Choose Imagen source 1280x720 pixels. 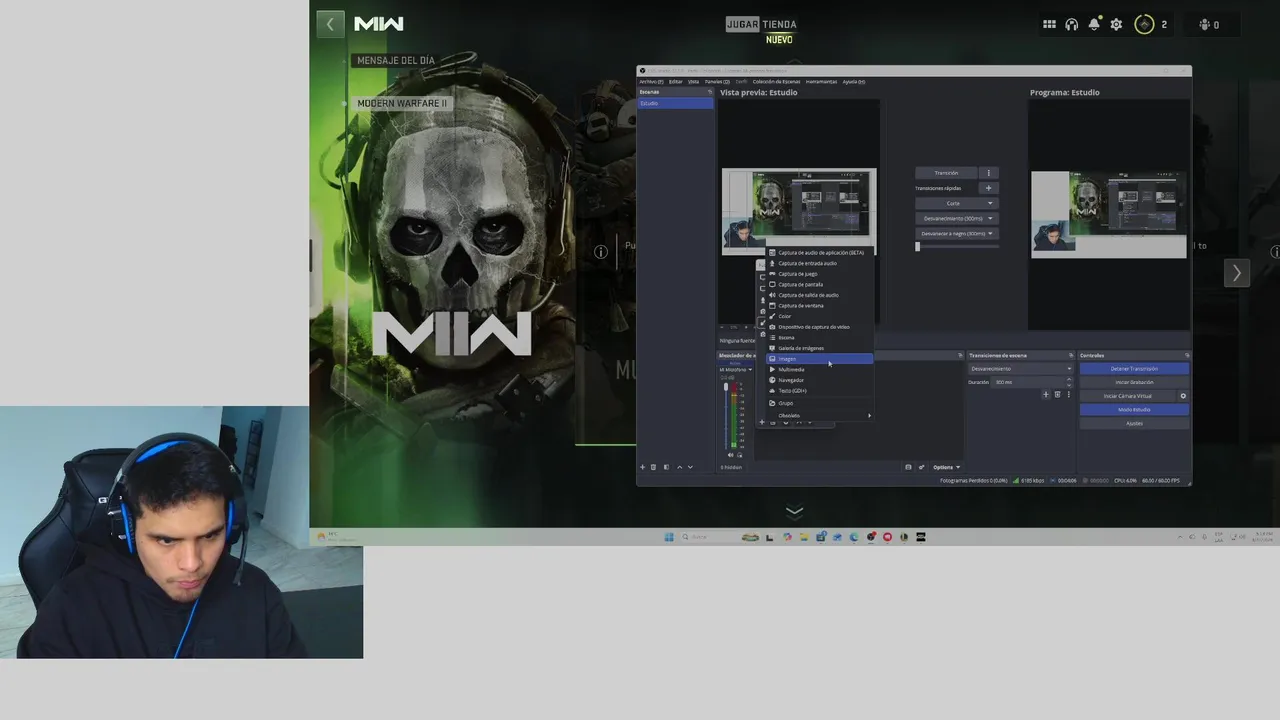[x=820, y=359]
